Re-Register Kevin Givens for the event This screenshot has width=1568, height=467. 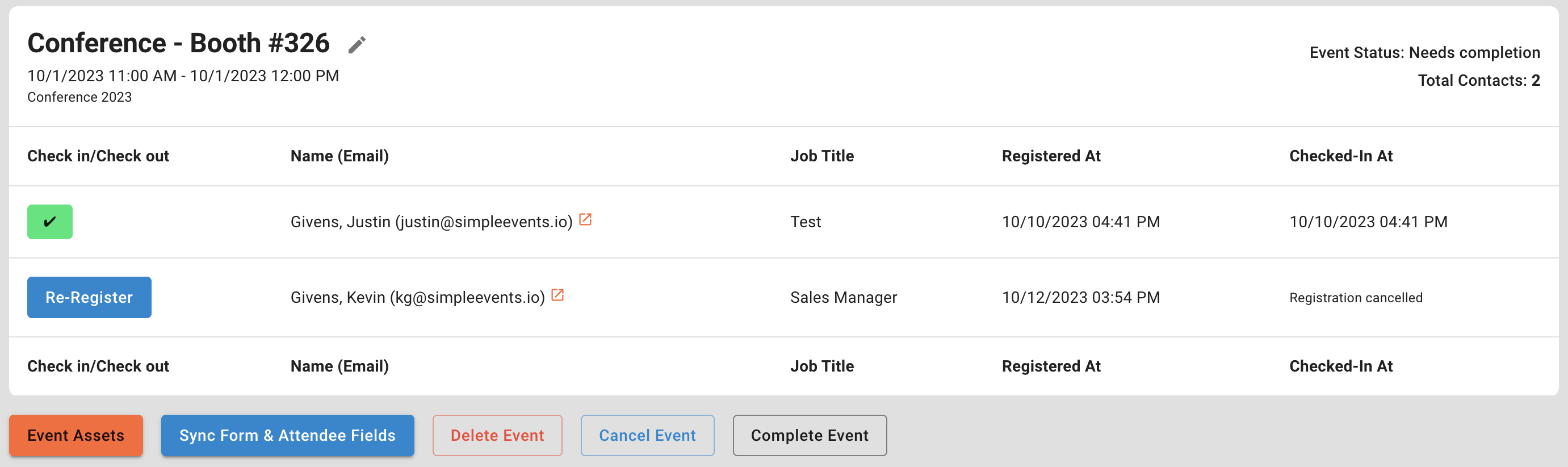[x=89, y=297]
